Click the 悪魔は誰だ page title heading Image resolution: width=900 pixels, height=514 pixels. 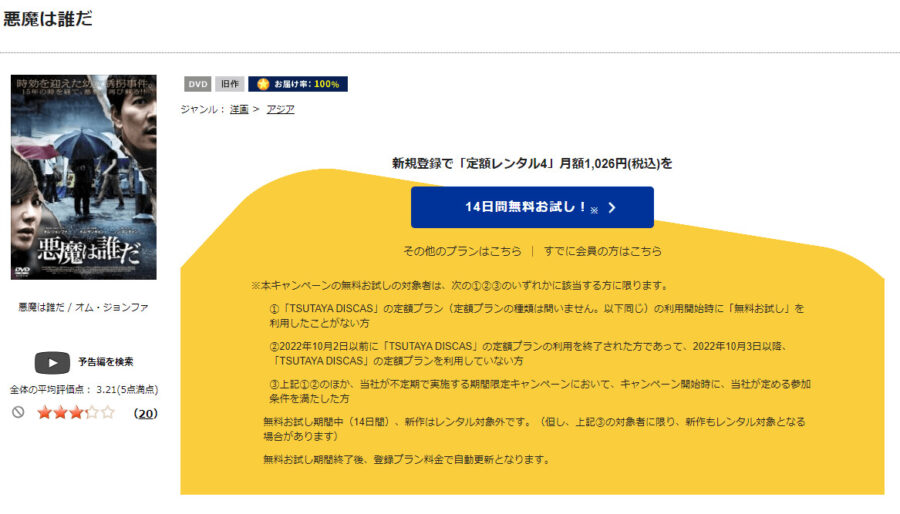[x=49, y=20]
